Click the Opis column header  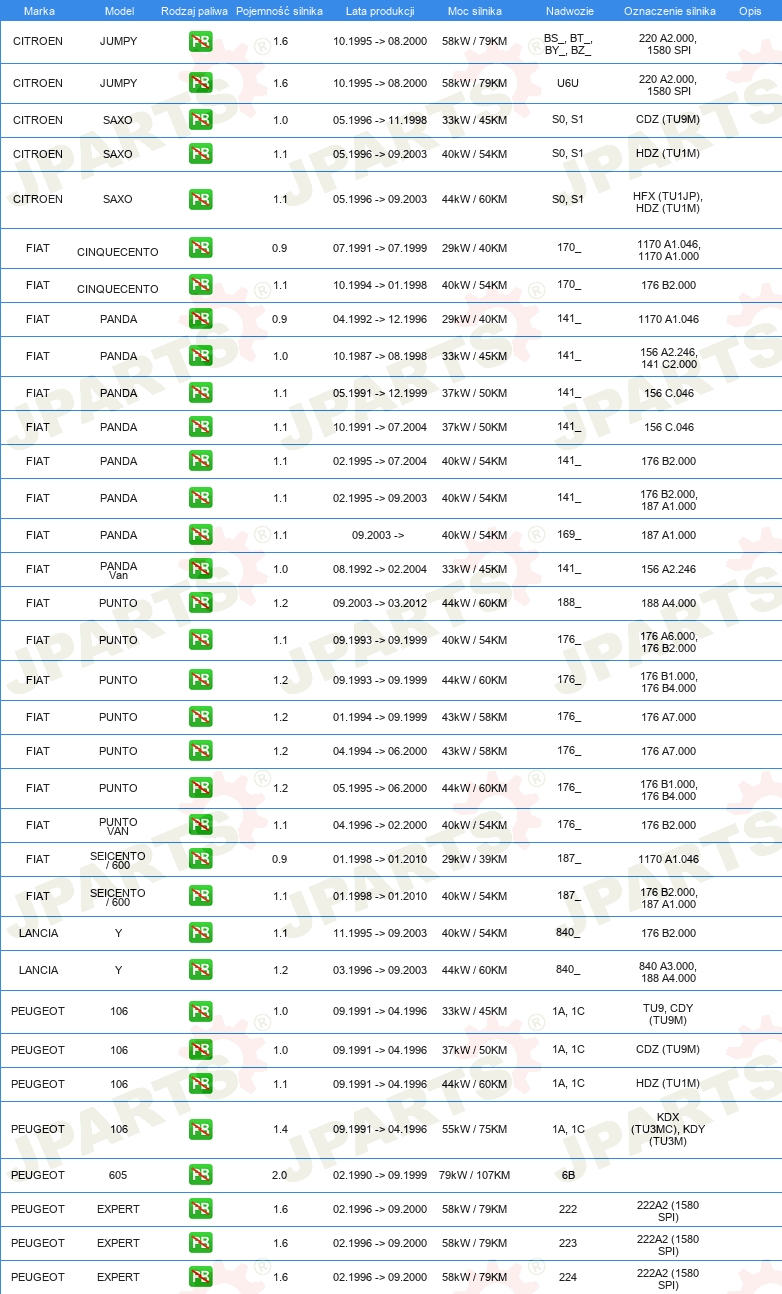(x=749, y=10)
